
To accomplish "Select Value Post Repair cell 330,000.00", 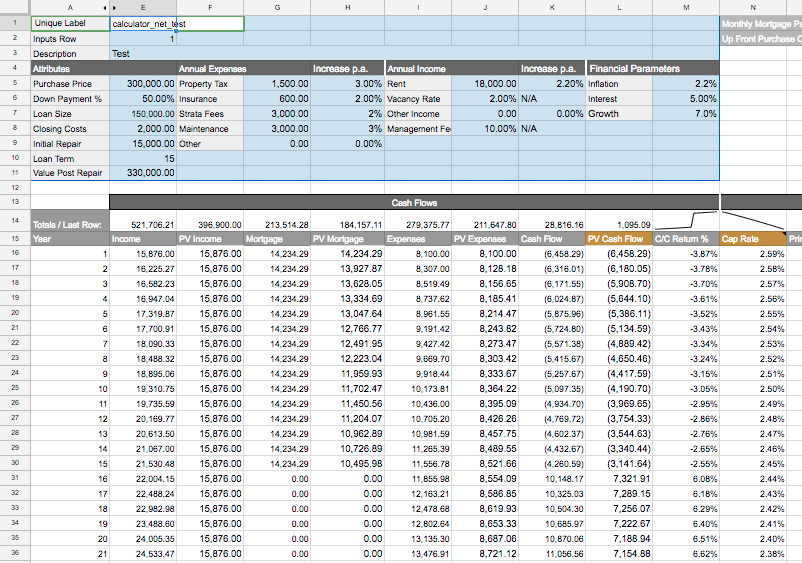I will [x=143, y=173].
